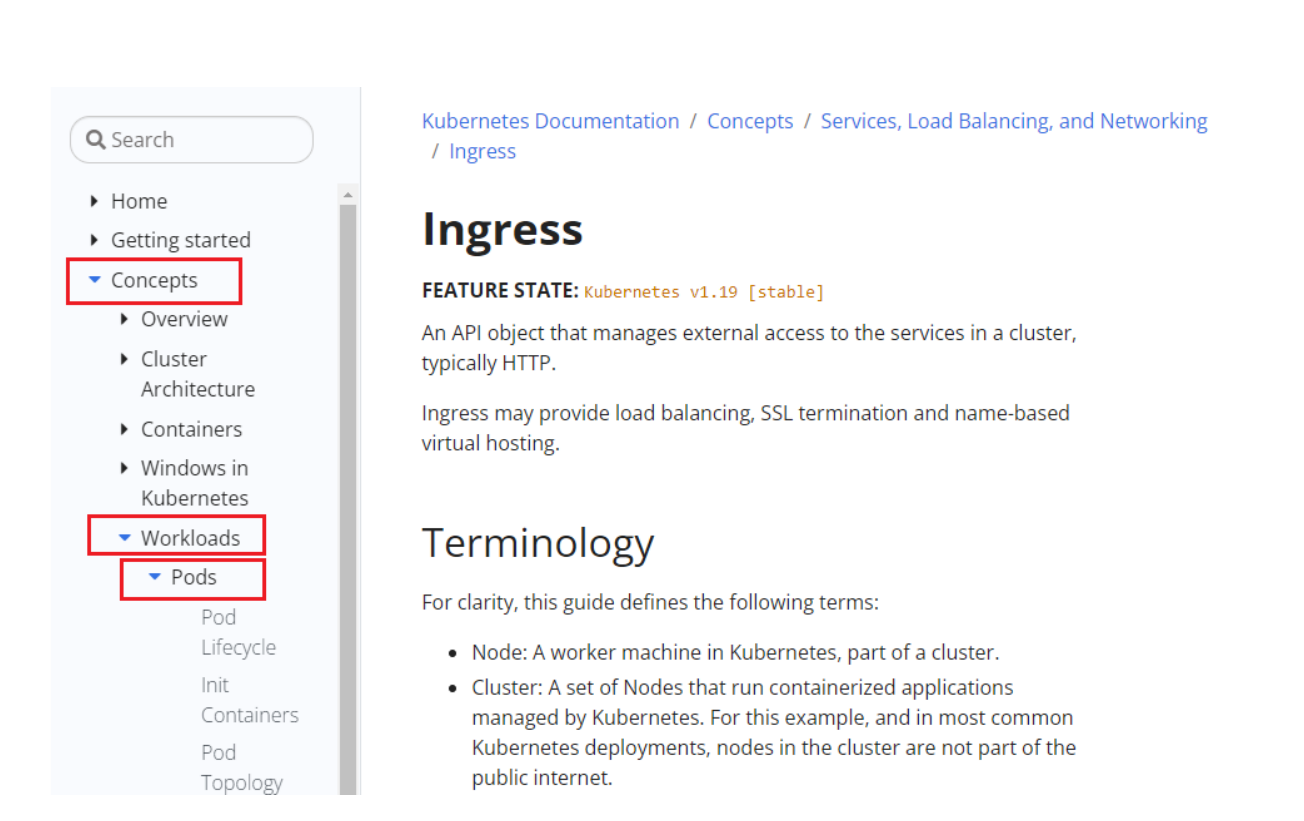Screen dimensions: 1304x821
Task: Go to Kubernetes Documentation breadcrumb
Action: pos(550,121)
